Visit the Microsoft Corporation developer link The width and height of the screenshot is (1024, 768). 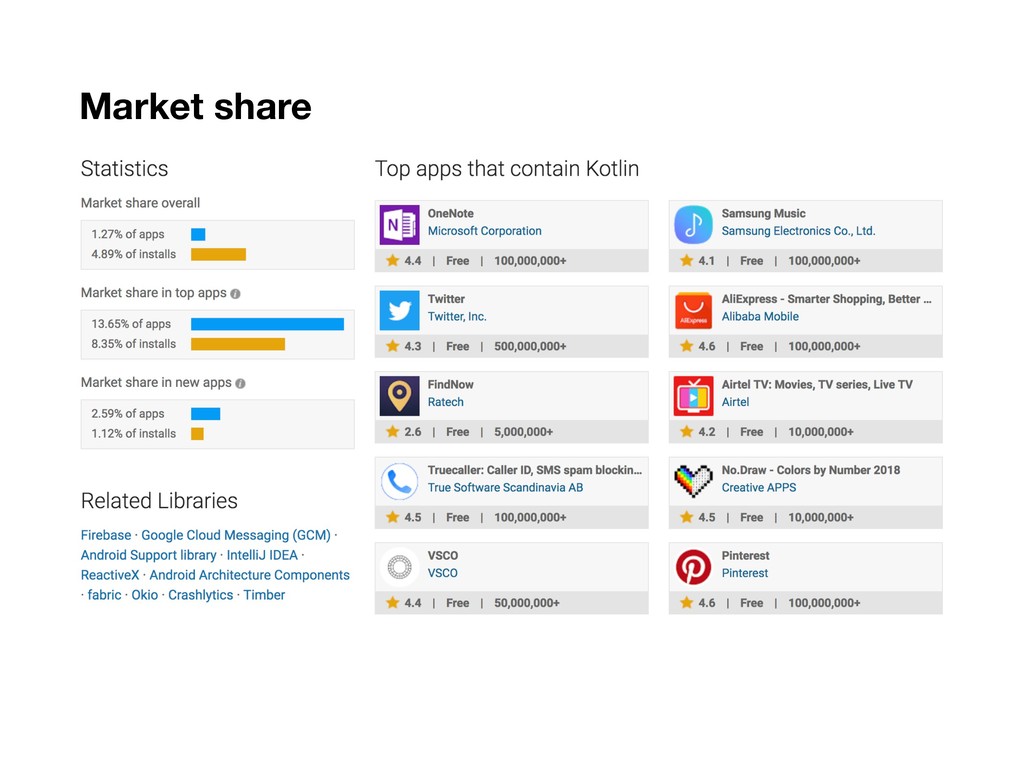pos(484,231)
